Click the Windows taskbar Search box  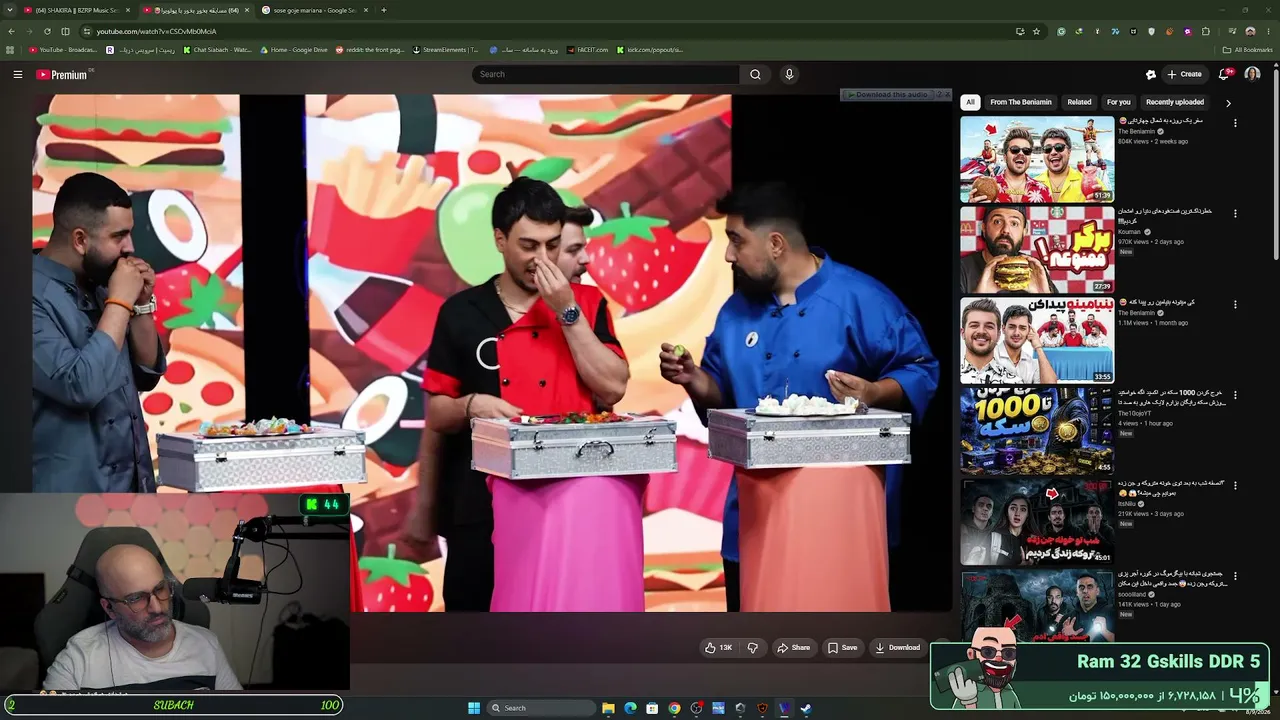(540, 708)
